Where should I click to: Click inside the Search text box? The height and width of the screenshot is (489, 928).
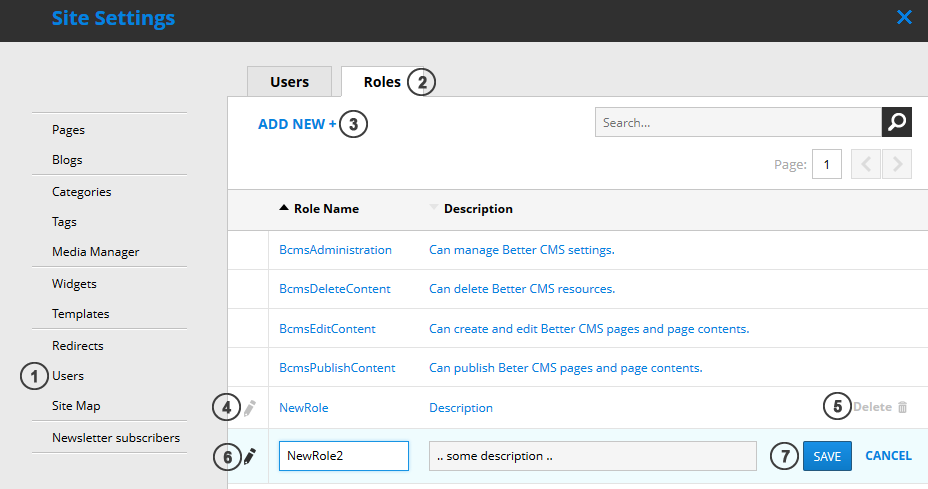click(737, 122)
